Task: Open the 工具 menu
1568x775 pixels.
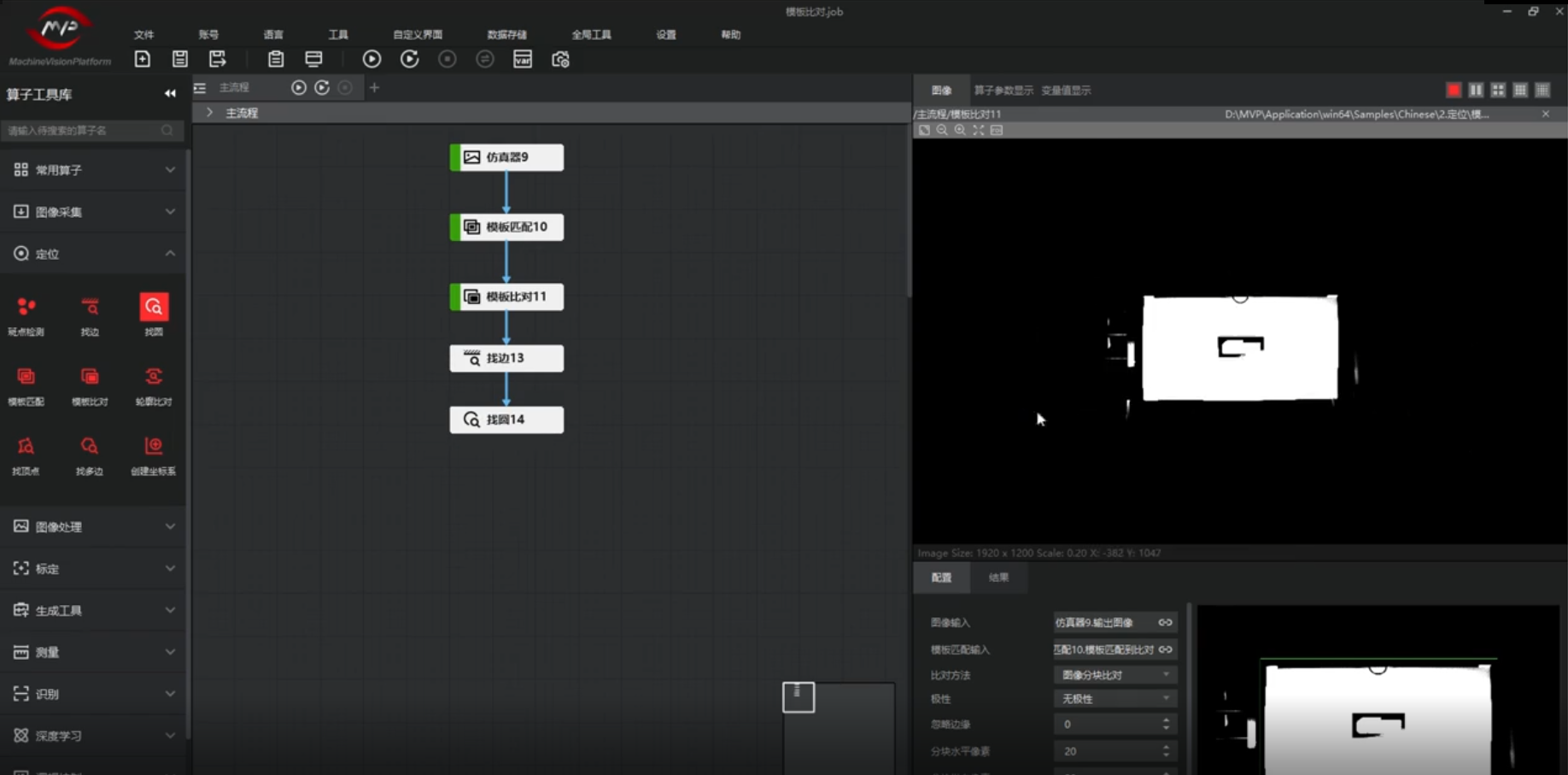Action: click(338, 35)
